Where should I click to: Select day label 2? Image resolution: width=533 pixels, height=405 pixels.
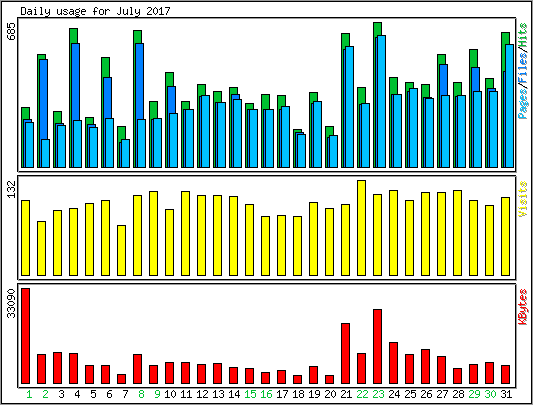[x=45, y=394]
